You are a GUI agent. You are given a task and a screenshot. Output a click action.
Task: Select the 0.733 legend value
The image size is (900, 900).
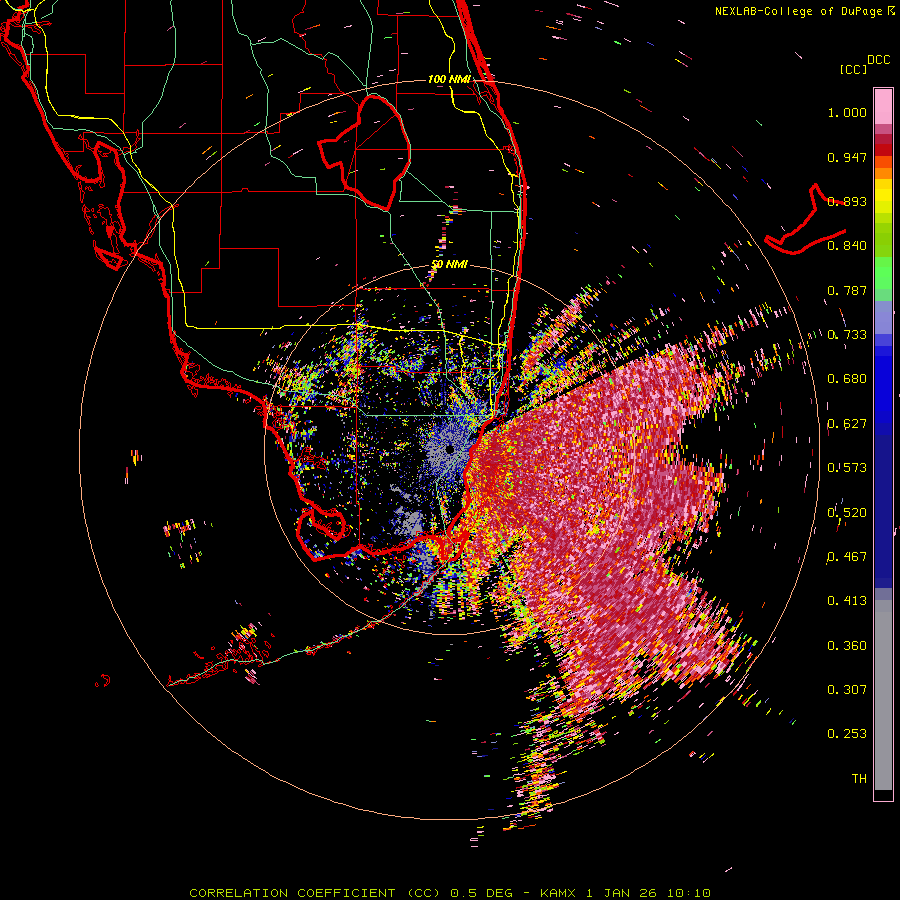click(847, 335)
